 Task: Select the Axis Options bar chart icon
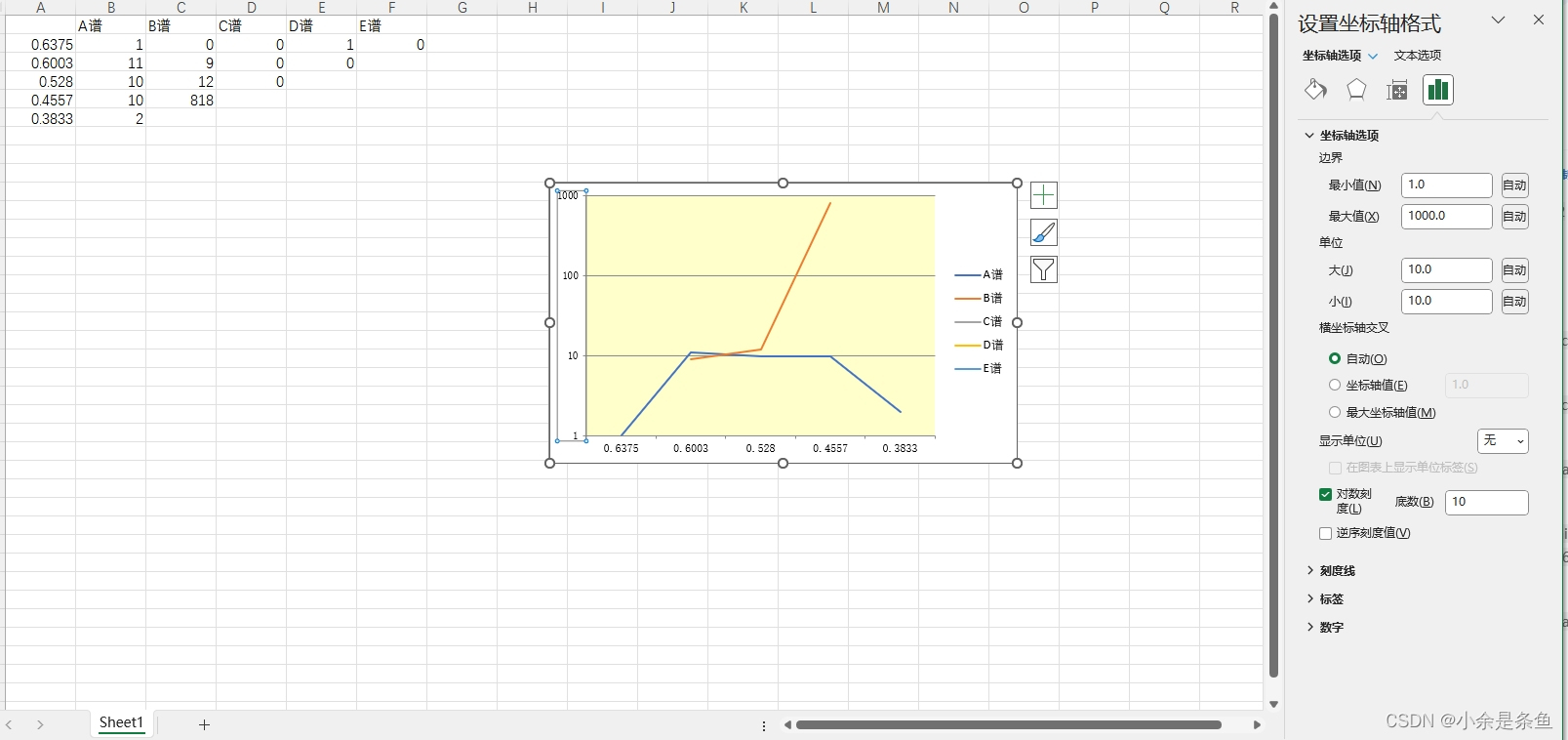1438,90
